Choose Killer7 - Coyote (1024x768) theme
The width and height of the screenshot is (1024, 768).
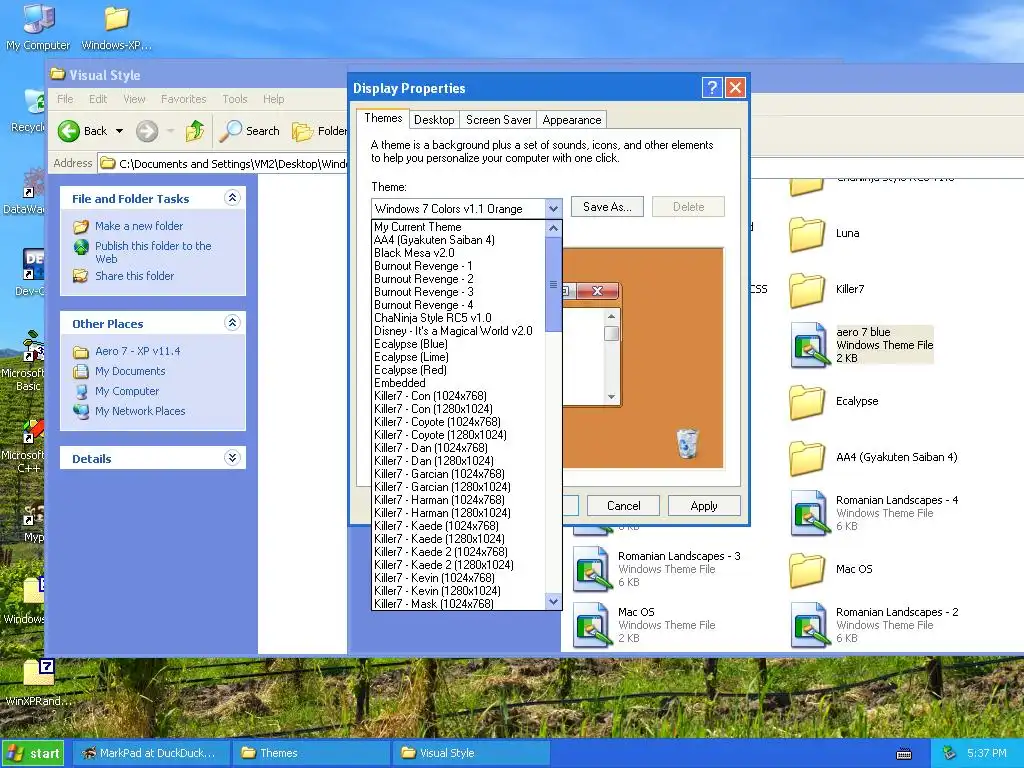pos(458,422)
